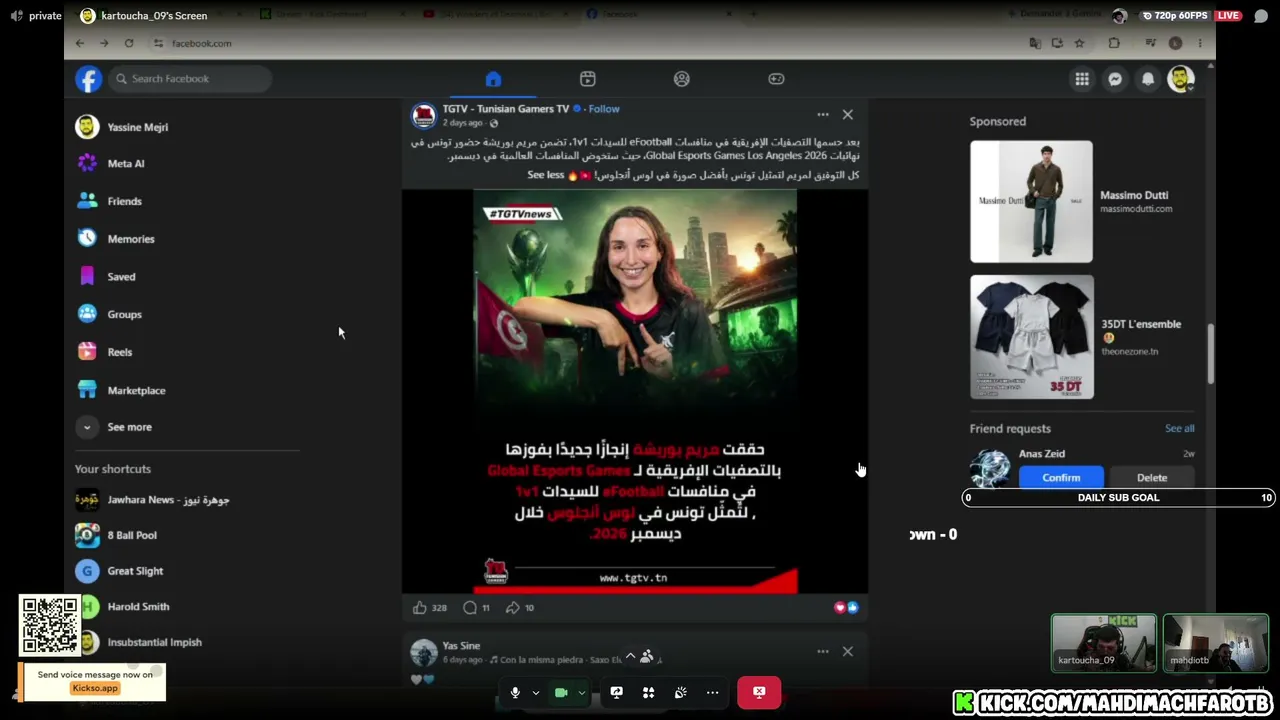Open Jawhara News shortcut
The width and height of the screenshot is (1280, 720).
tap(153, 499)
